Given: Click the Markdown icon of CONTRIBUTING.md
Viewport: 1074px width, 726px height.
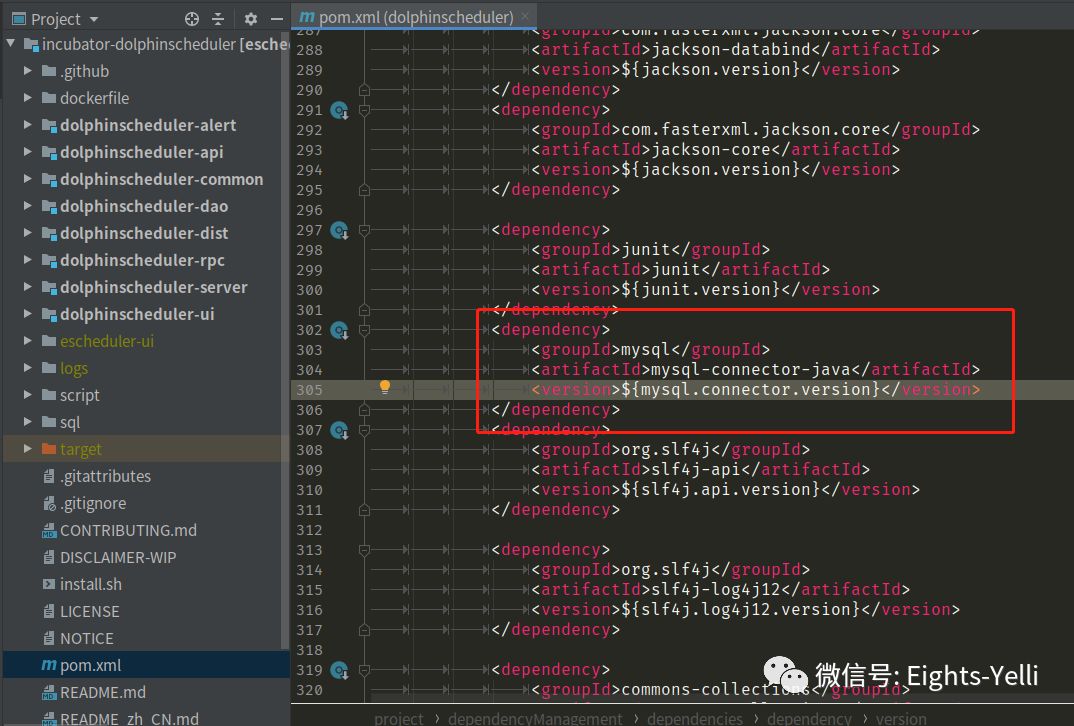Looking at the screenshot, I should pos(49,530).
